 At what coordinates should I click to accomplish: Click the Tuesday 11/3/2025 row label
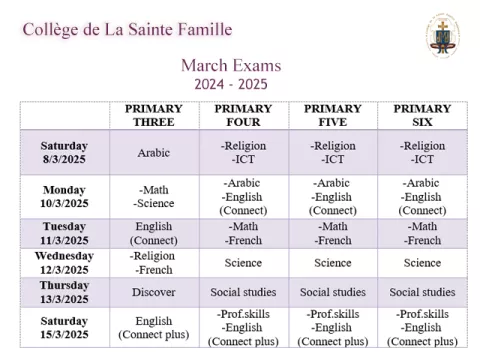coord(64,233)
